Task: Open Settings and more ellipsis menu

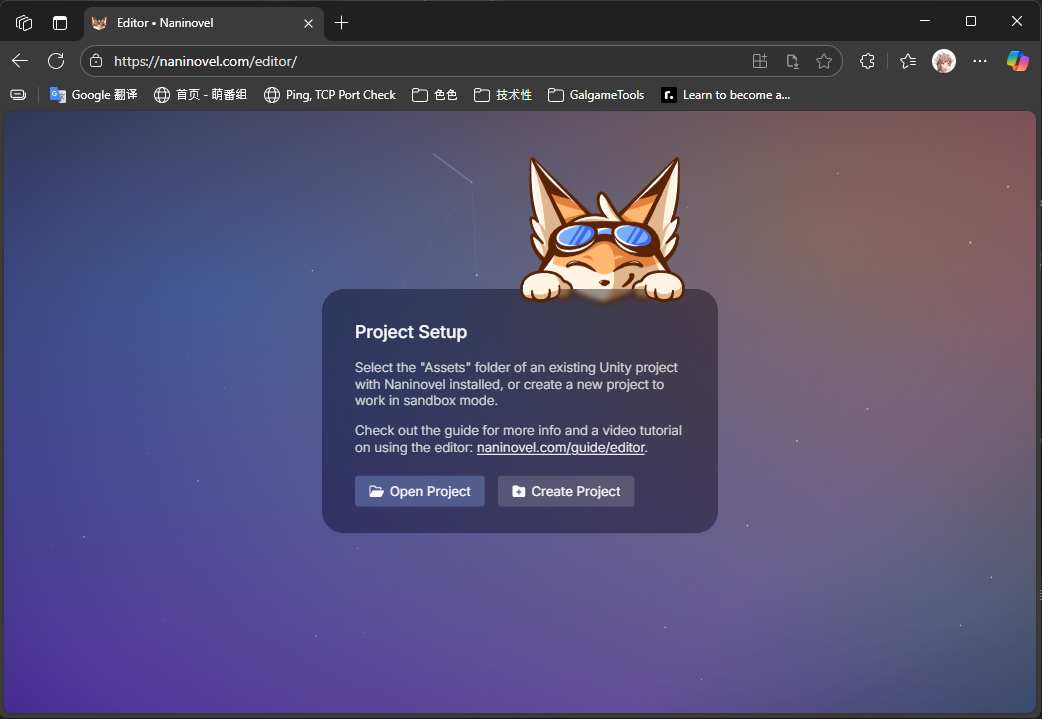Action: 980,61
